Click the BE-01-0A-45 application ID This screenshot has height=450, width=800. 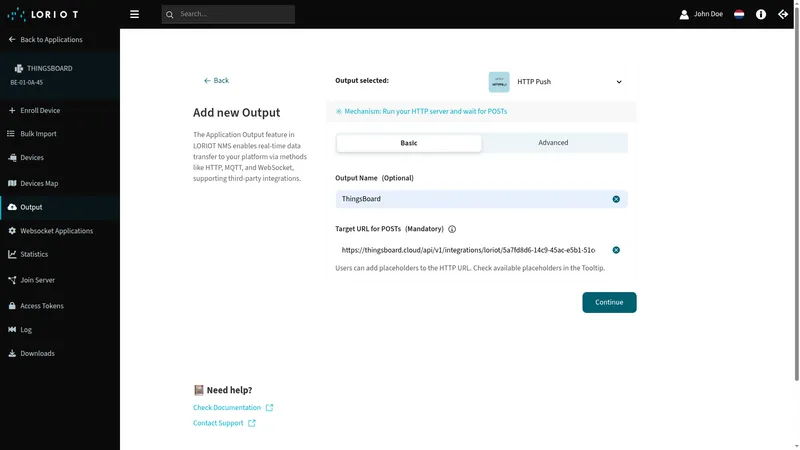[x=27, y=82]
